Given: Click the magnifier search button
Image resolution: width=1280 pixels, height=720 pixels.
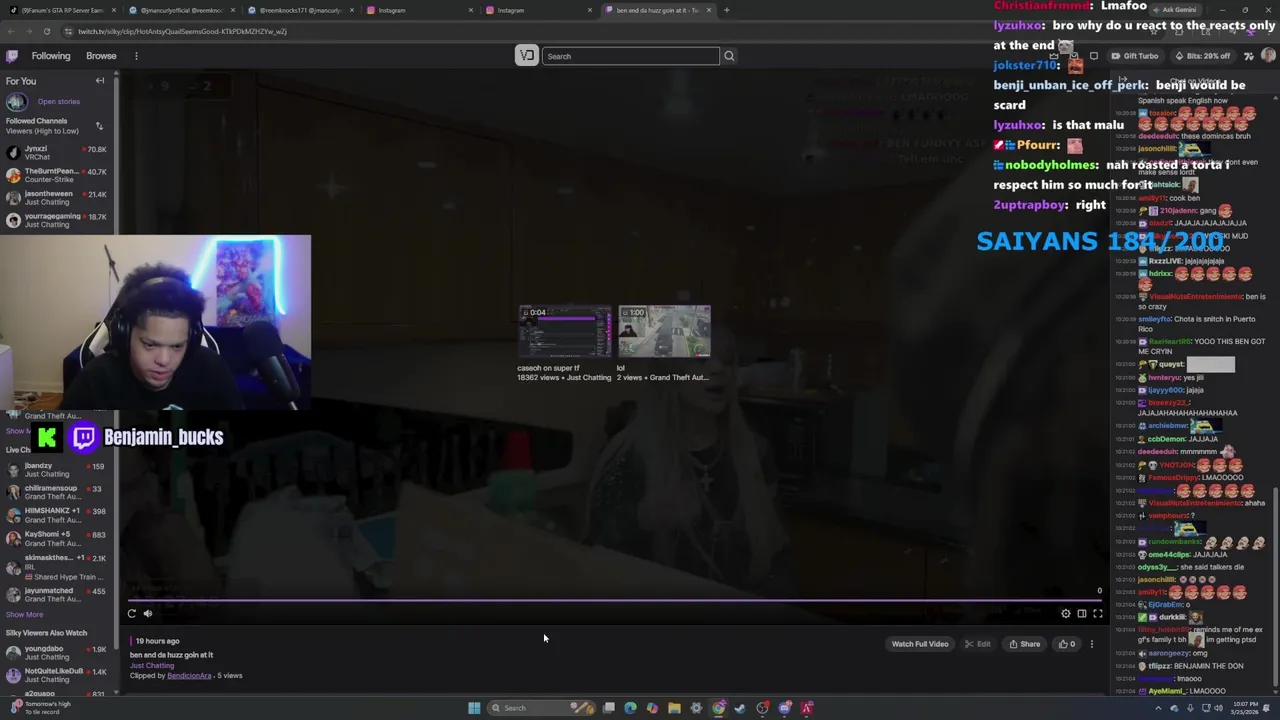Looking at the screenshot, I should coord(729,56).
